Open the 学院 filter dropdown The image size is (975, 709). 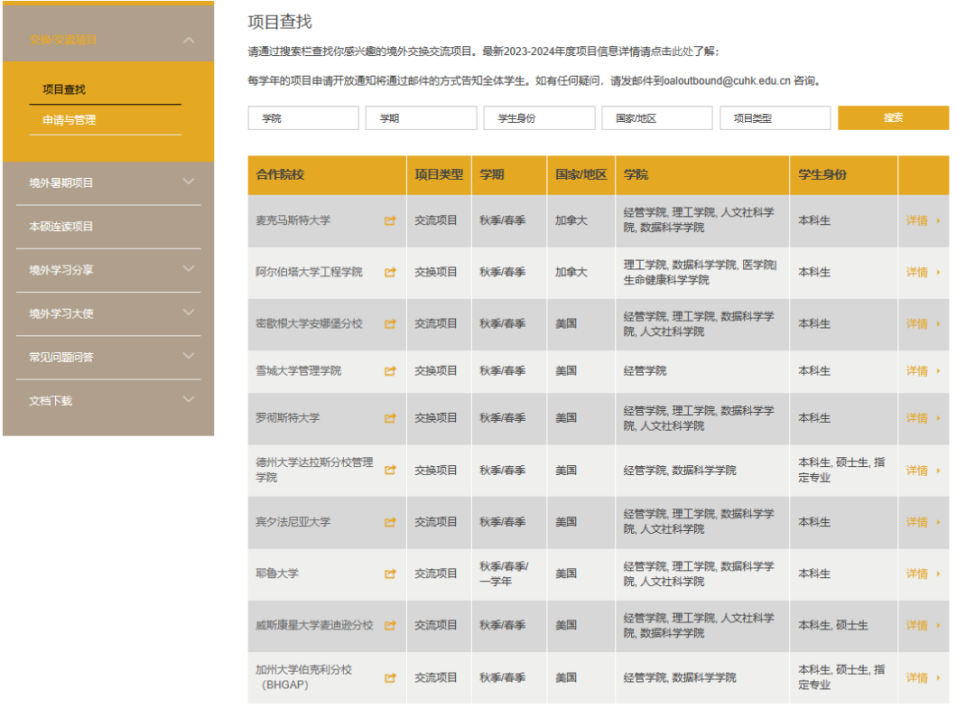pyautogui.click(x=303, y=118)
